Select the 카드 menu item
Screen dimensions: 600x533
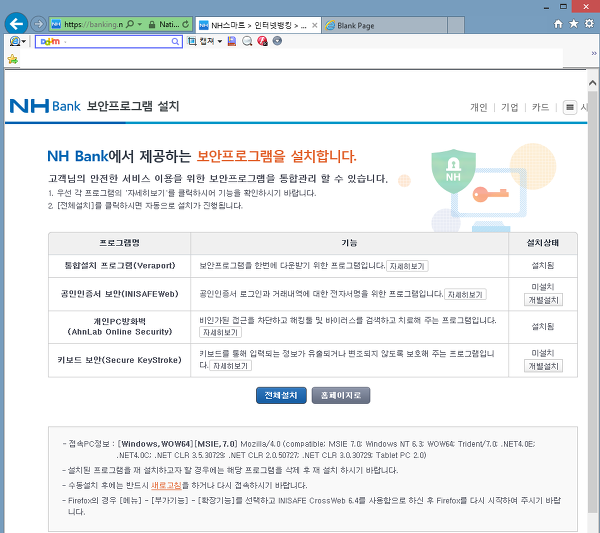click(x=540, y=107)
